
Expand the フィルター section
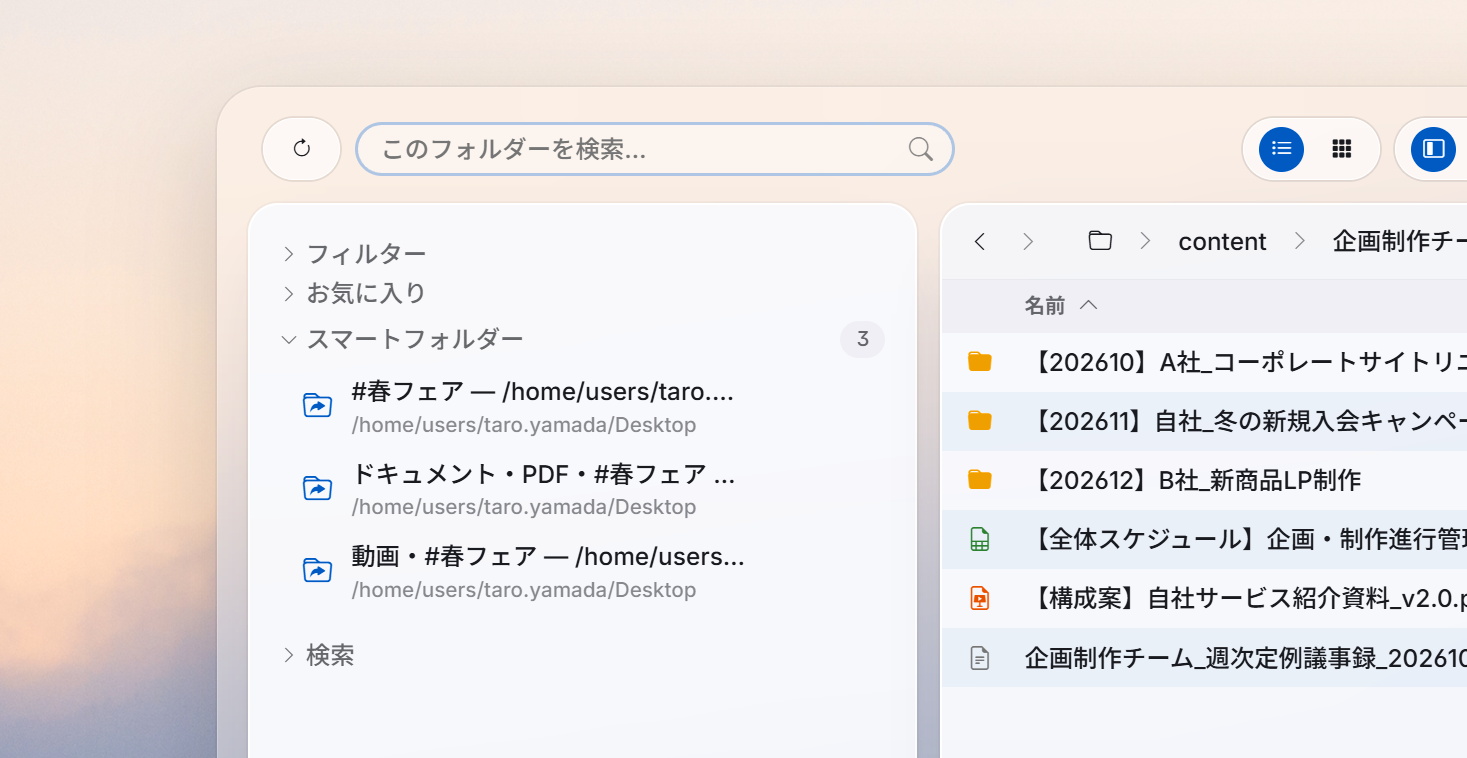click(354, 254)
